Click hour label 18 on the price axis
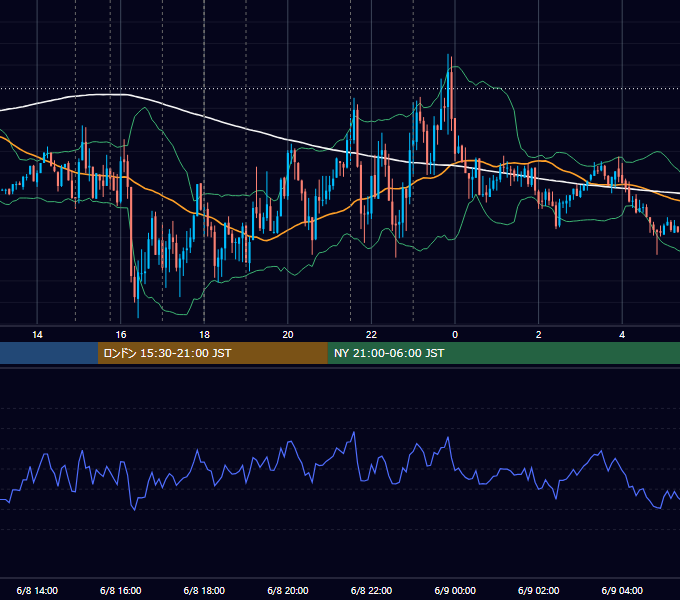Screen dimensions: 680x600 click(204, 335)
